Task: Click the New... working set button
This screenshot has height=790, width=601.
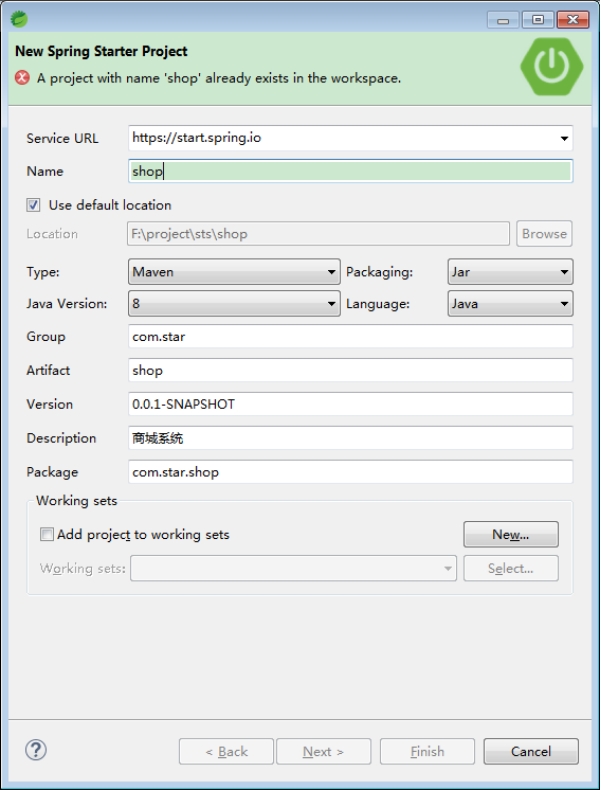Action: pos(511,534)
